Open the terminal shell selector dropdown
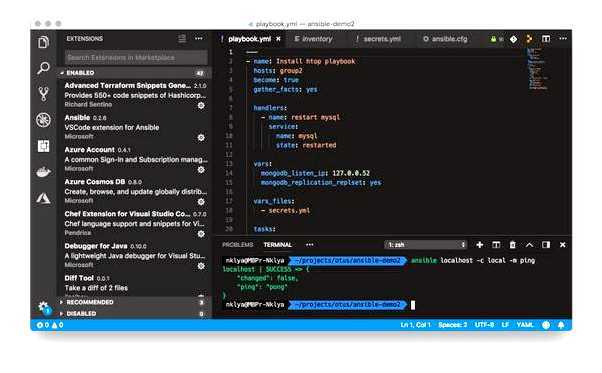The width and height of the screenshot is (602, 373). point(426,245)
